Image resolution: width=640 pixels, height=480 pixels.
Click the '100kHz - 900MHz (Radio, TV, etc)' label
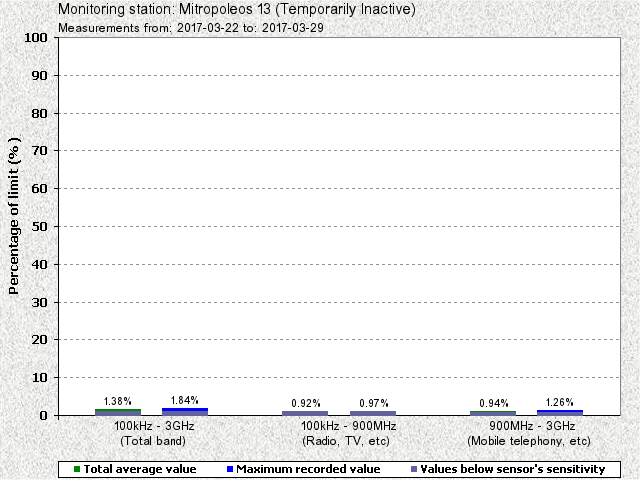[348, 433]
